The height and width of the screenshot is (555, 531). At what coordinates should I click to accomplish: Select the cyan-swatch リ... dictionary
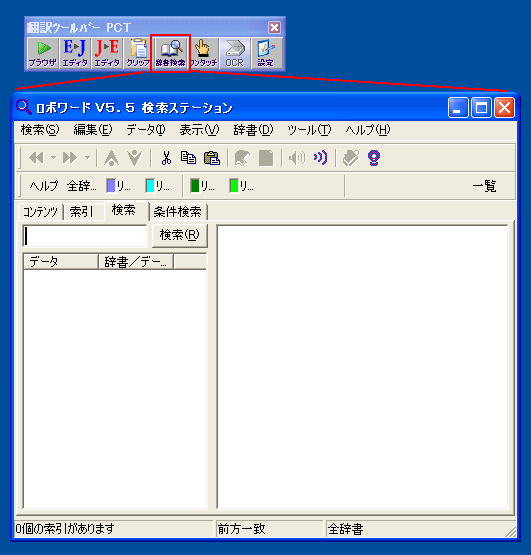(158, 186)
